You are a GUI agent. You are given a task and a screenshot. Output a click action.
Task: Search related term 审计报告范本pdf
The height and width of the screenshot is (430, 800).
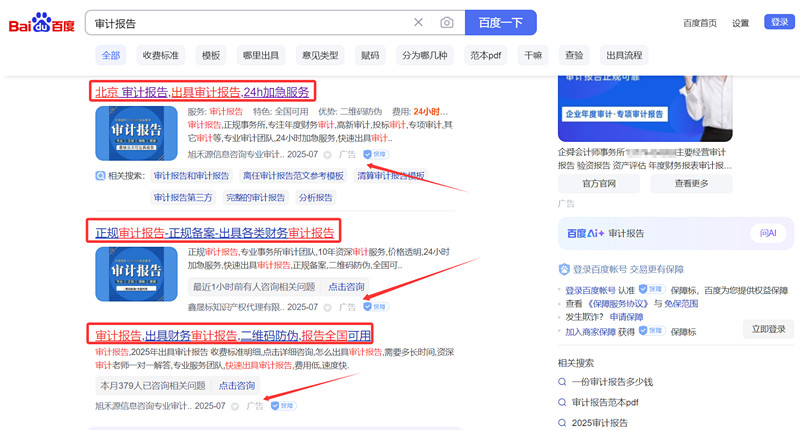pos(605,402)
